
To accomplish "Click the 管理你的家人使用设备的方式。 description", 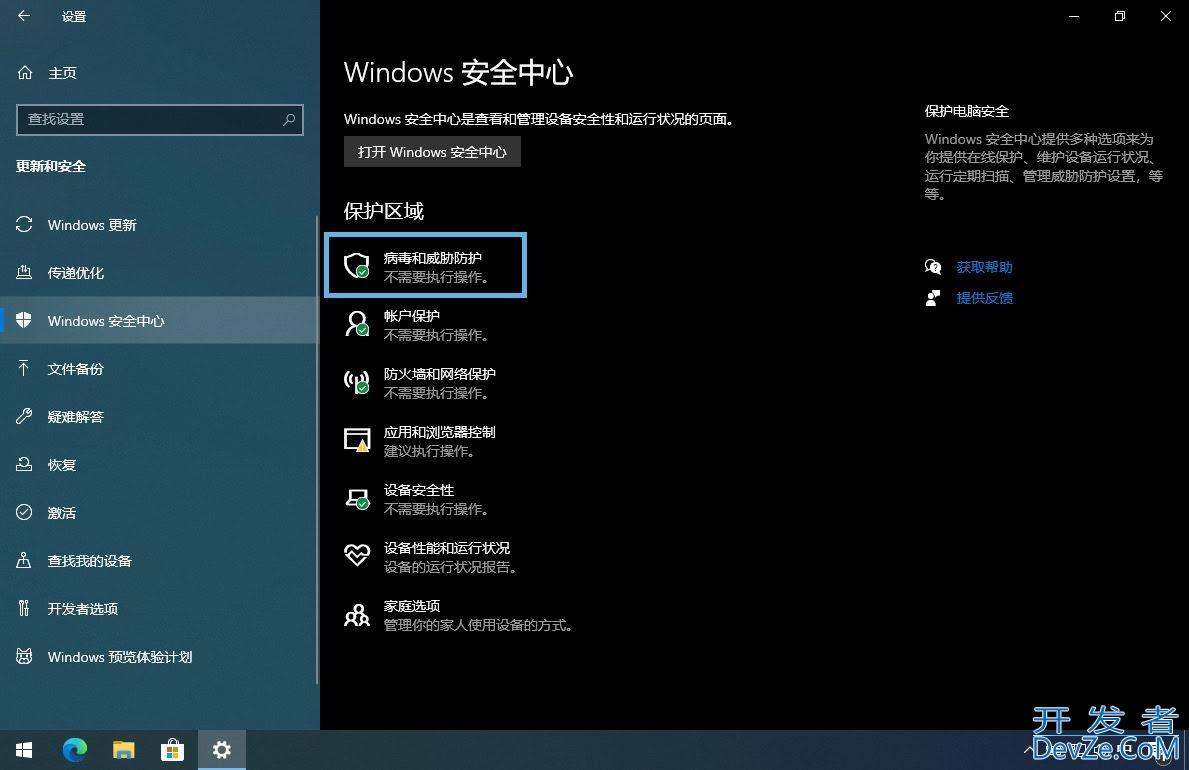I will [x=480, y=625].
